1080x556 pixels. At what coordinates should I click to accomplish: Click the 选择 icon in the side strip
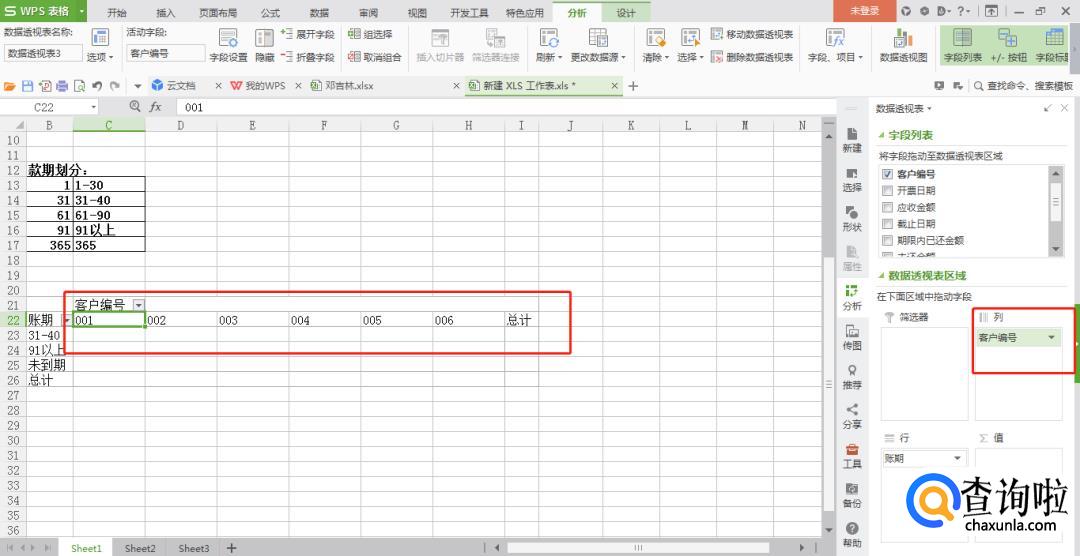(852, 179)
